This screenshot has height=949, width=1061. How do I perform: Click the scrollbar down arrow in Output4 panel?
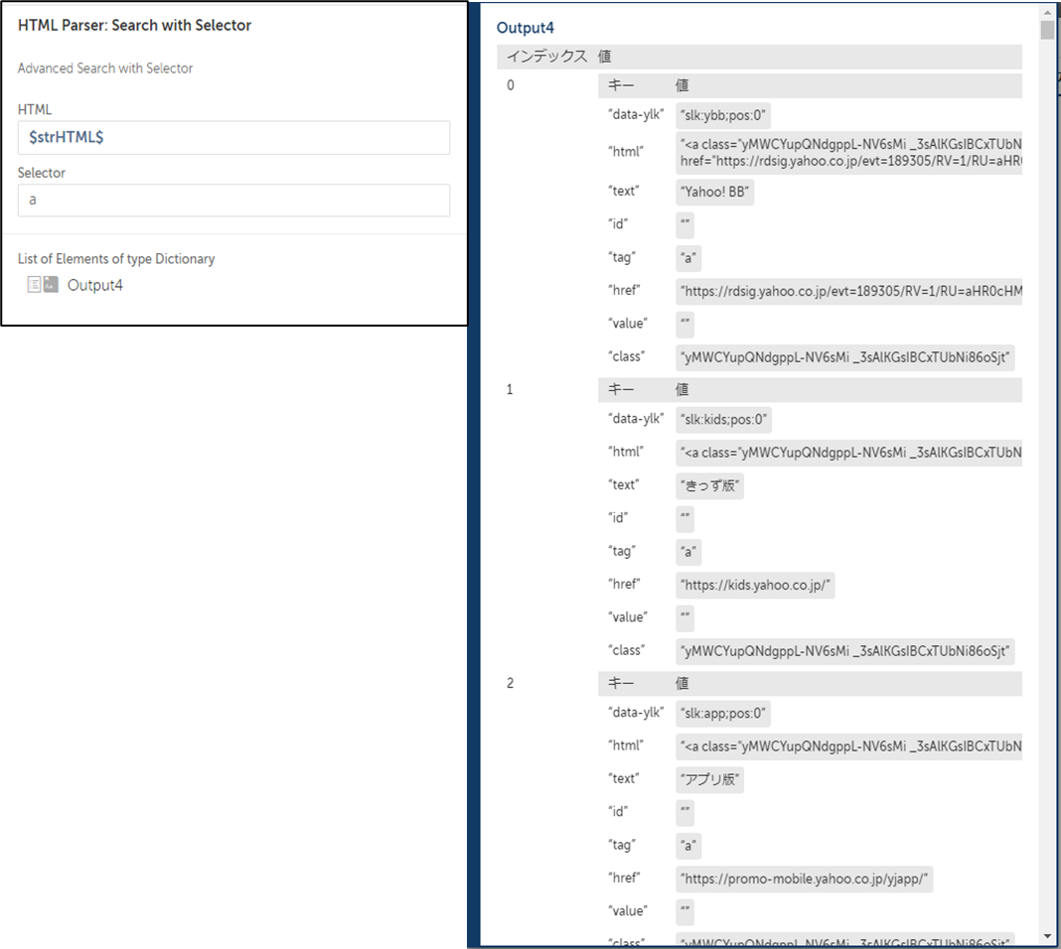[x=1047, y=936]
